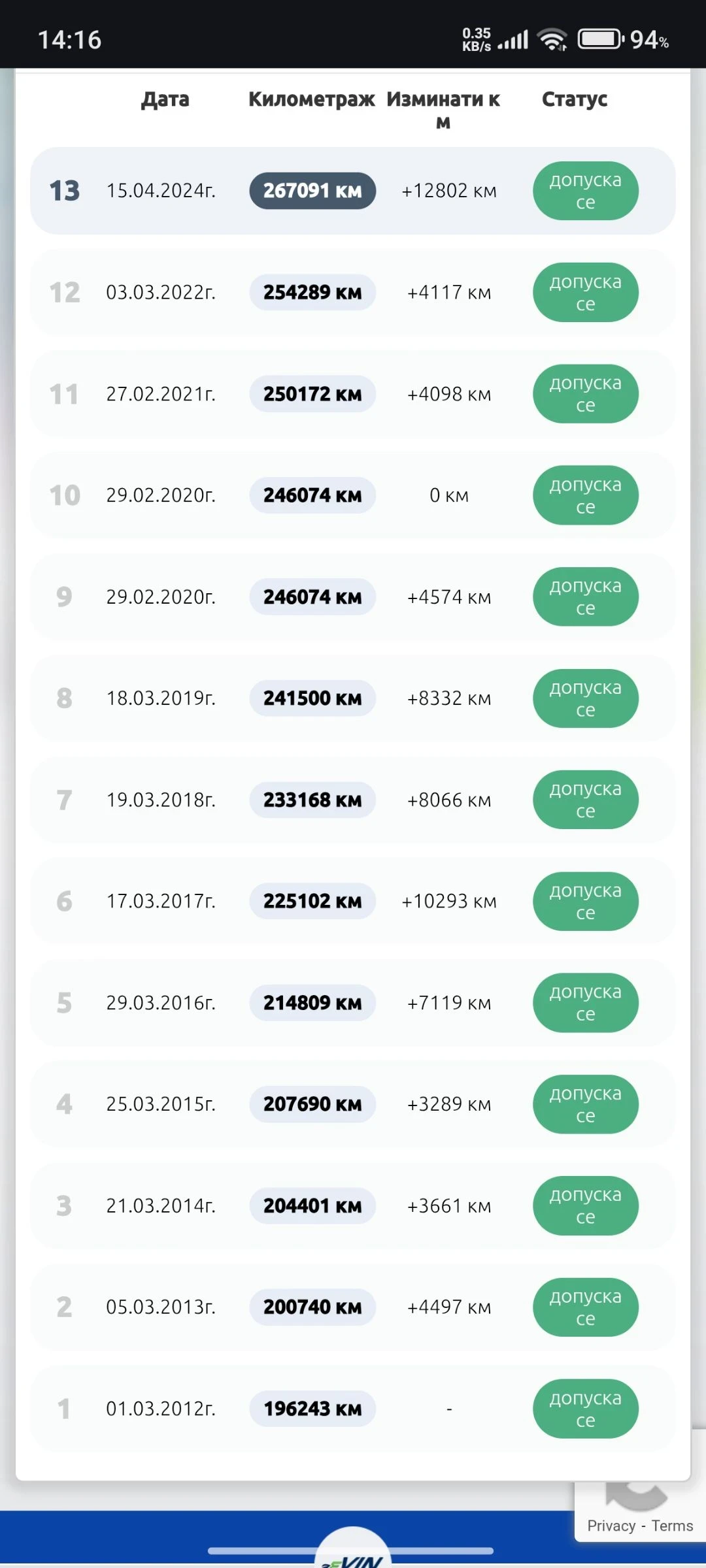Select the Дата column header

(165, 99)
